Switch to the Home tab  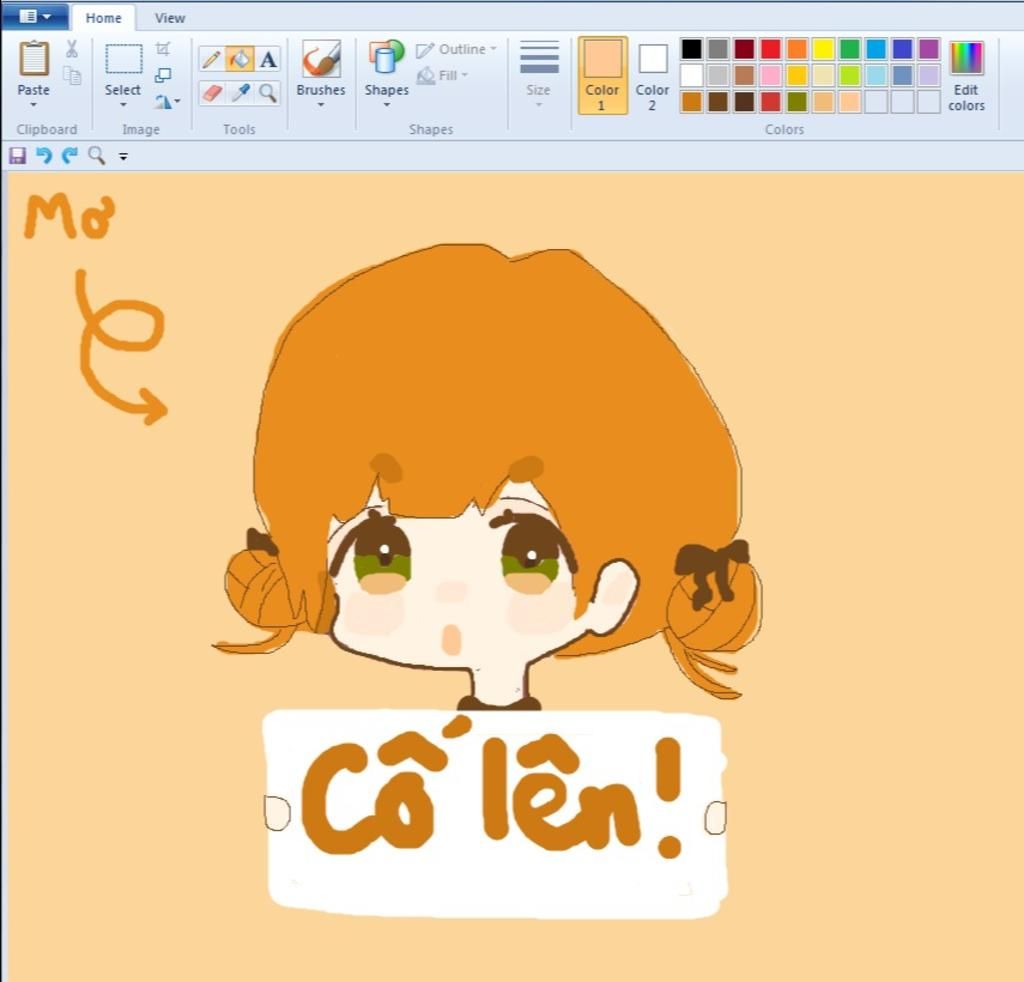[x=103, y=18]
